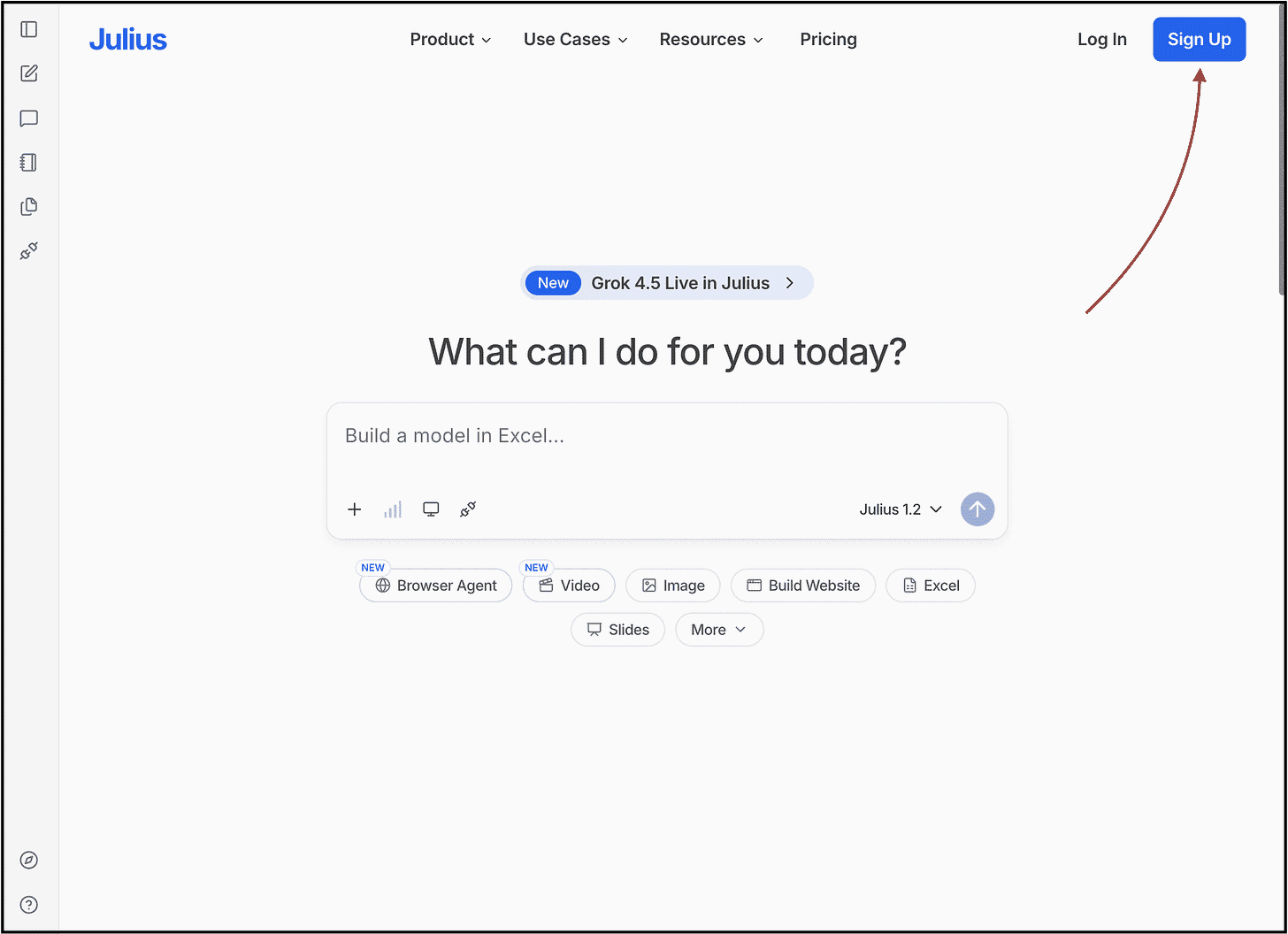Click the Log In link
The image size is (1288, 934).
click(x=1102, y=40)
